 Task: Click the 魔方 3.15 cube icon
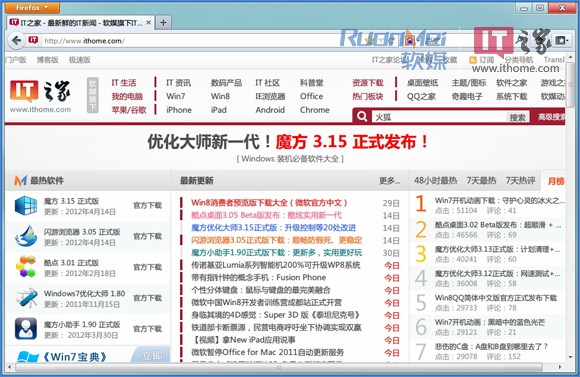tap(26, 206)
